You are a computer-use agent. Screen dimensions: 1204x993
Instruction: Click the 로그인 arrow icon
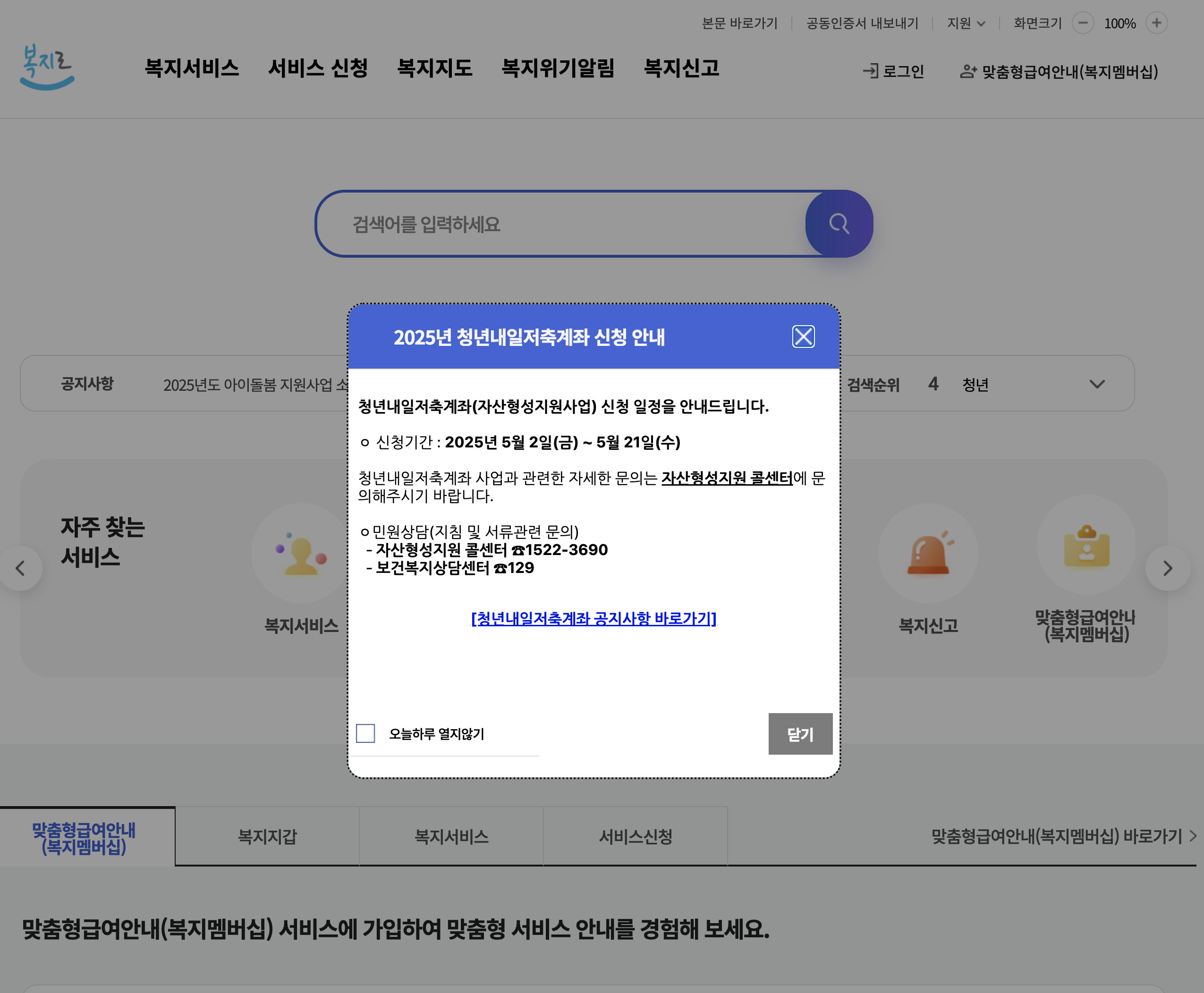[x=870, y=71]
